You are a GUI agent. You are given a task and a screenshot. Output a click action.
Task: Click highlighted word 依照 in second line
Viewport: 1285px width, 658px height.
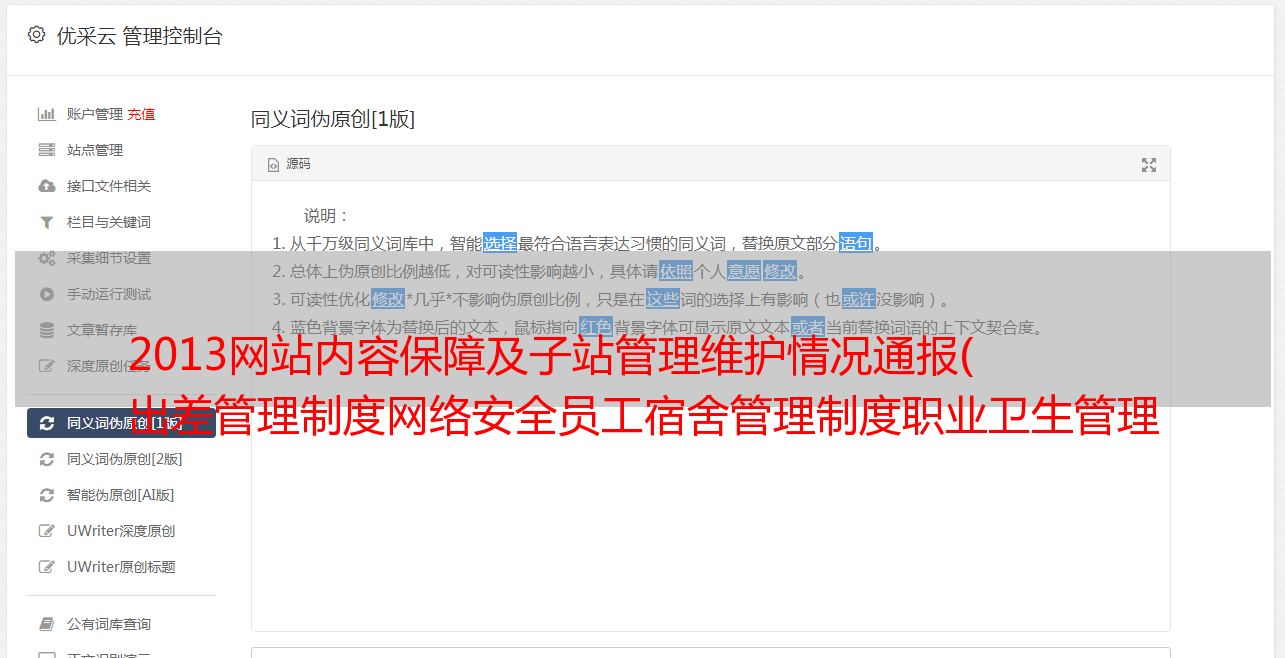click(676, 271)
